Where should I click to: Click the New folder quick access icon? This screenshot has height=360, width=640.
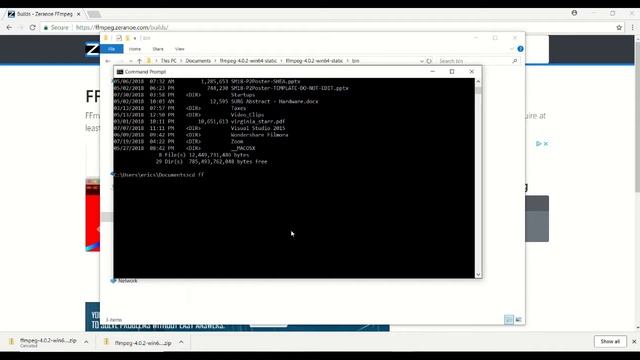click(127, 38)
